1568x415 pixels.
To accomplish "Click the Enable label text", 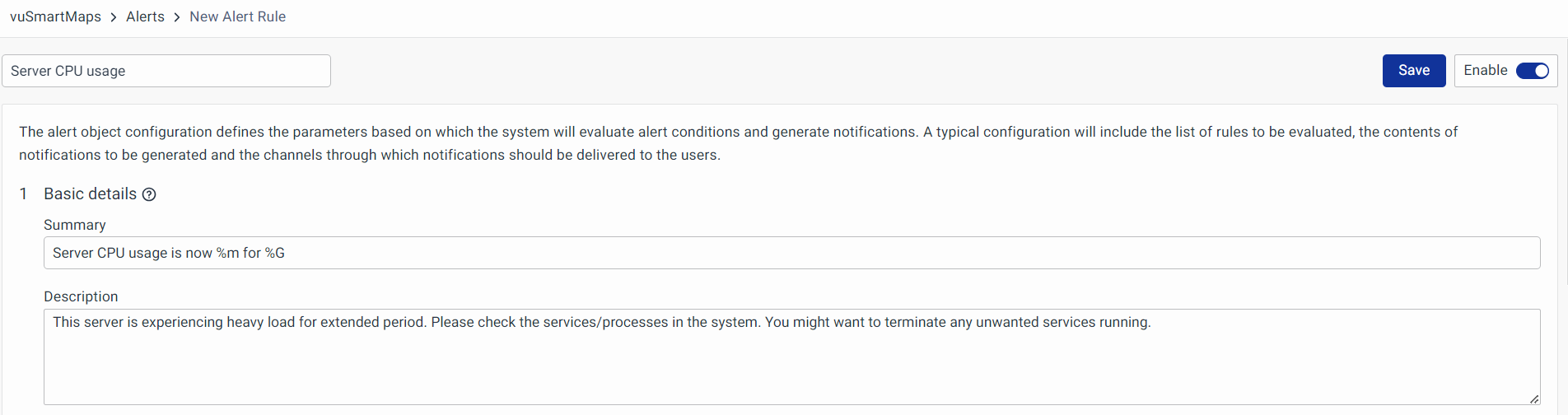I will [x=1485, y=71].
